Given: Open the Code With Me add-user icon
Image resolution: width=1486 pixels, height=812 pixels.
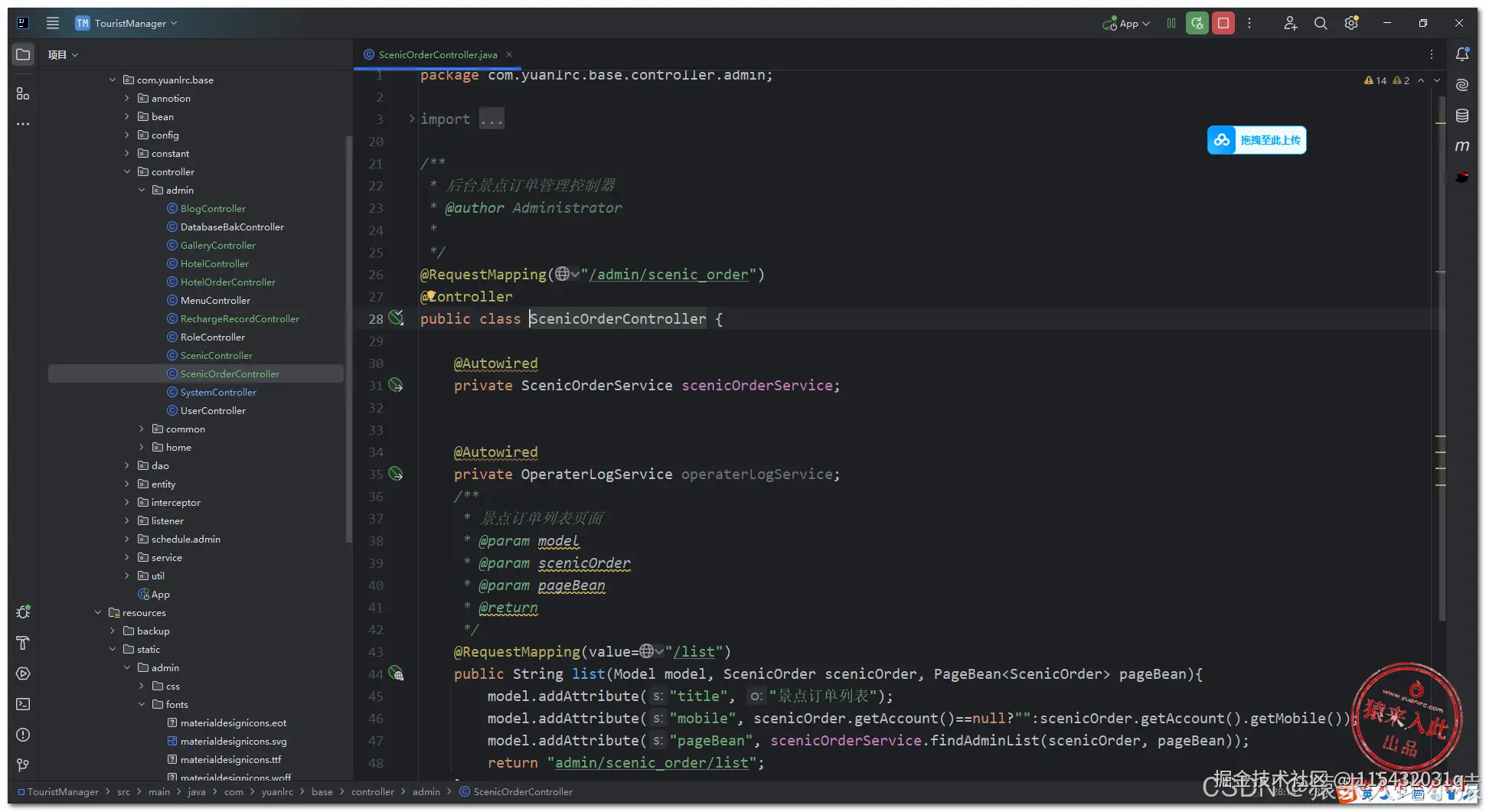Looking at the screenshot, I should click(1291, 23).
